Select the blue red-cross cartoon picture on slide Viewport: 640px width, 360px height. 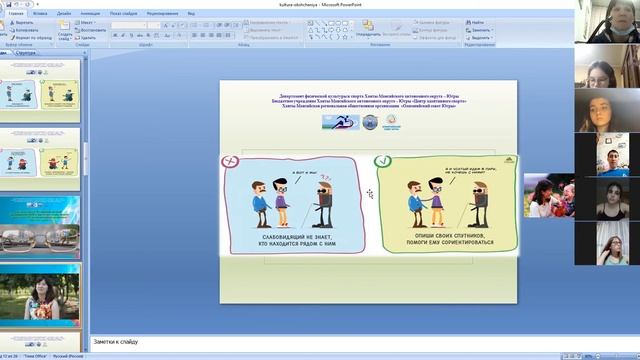point(293,204)
